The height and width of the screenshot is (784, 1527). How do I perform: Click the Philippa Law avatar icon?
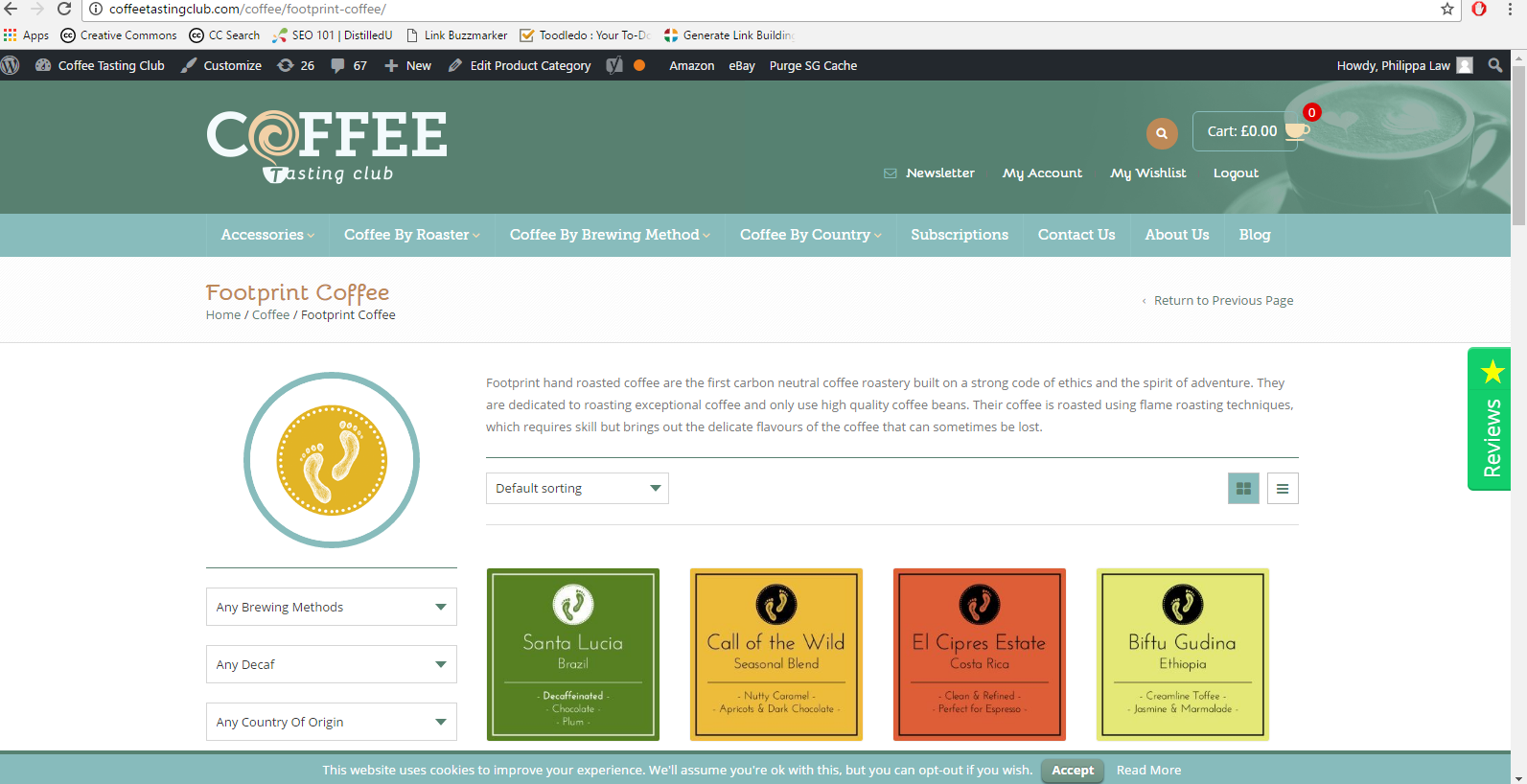click(x=1465, y=65)
